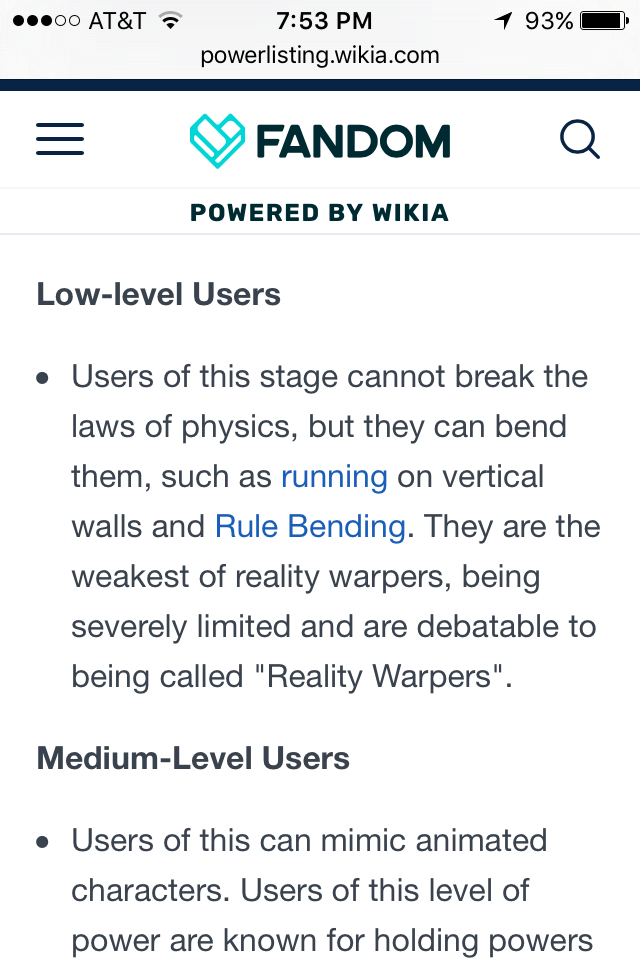Tap the Wi-Fi status icon
The height and width of the screenshot is (960, 640).
click(x=171, y=20)
